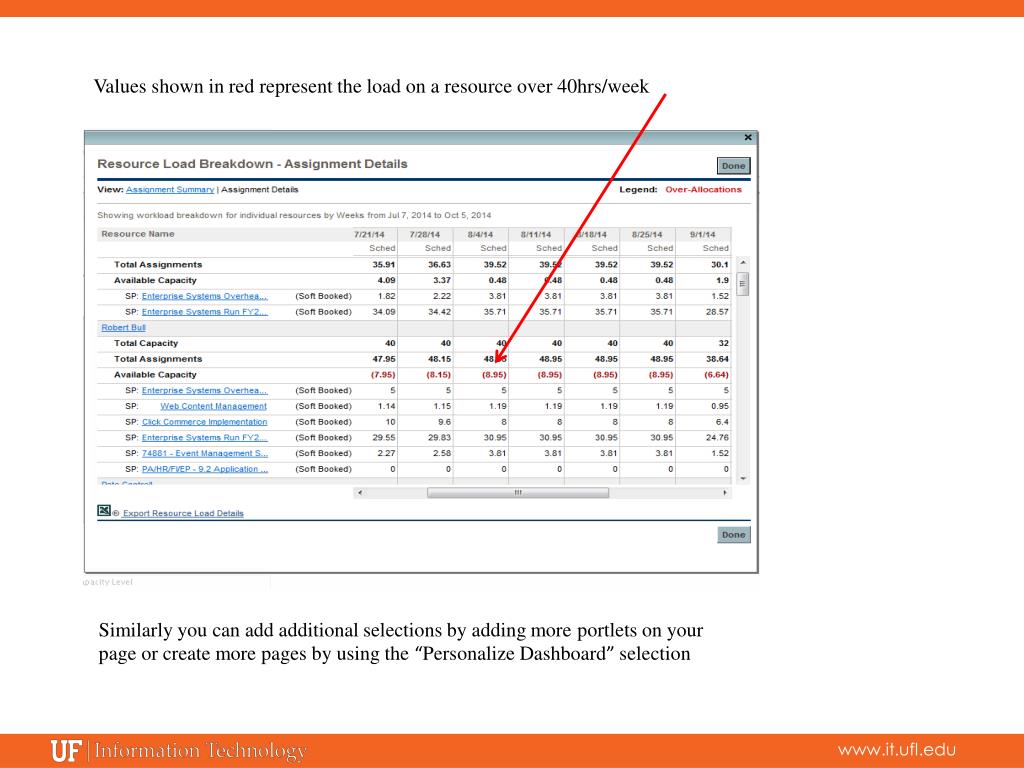1024x768 pixels.
Task: Click the 29.55 Enterprise Systems Run value
Action: coord(384,438)
